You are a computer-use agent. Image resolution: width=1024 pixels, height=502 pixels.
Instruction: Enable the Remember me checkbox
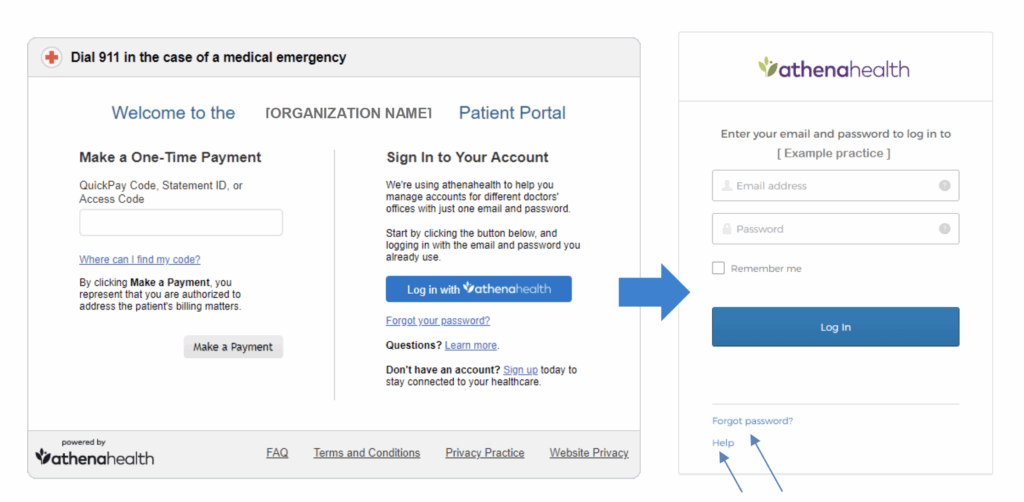[x=718, y=268]
